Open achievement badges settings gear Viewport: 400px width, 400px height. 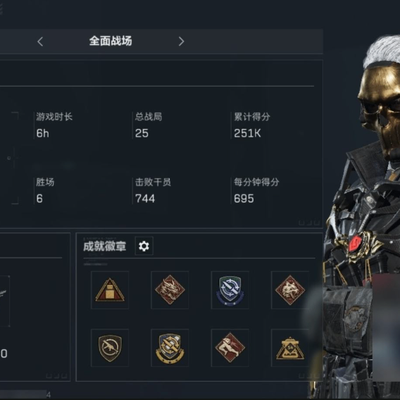(x=144, y=246)
